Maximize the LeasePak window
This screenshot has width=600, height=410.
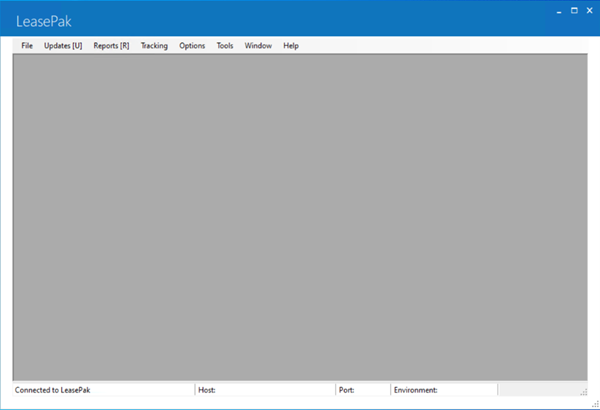pyautogui.click(x=574, y=11)
